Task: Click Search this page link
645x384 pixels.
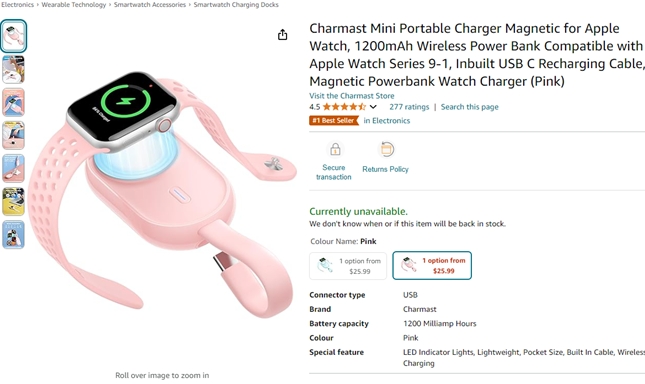Action: pos(469,107)
